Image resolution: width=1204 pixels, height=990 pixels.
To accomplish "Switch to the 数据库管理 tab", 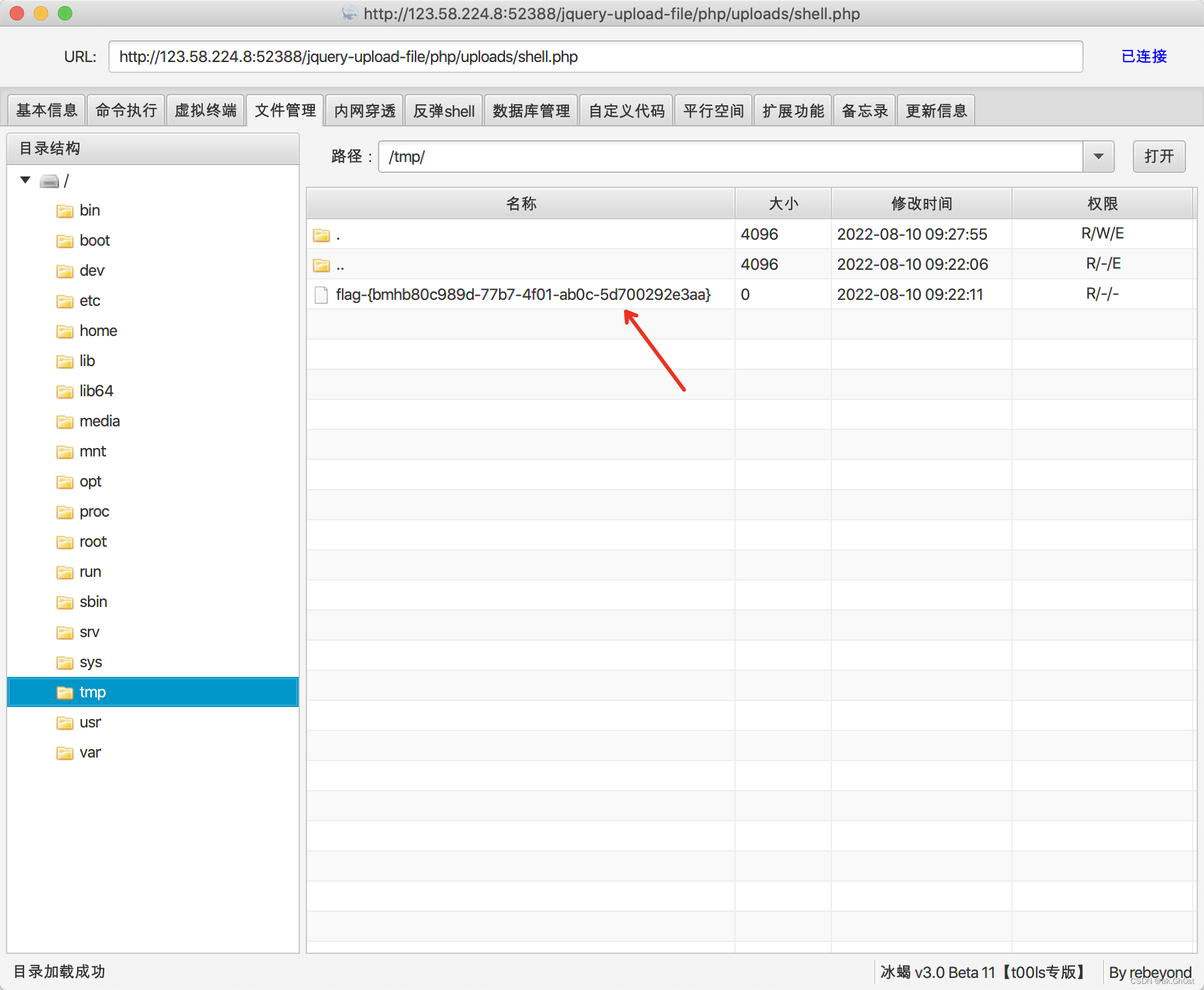I will click(x=531, y=111).
